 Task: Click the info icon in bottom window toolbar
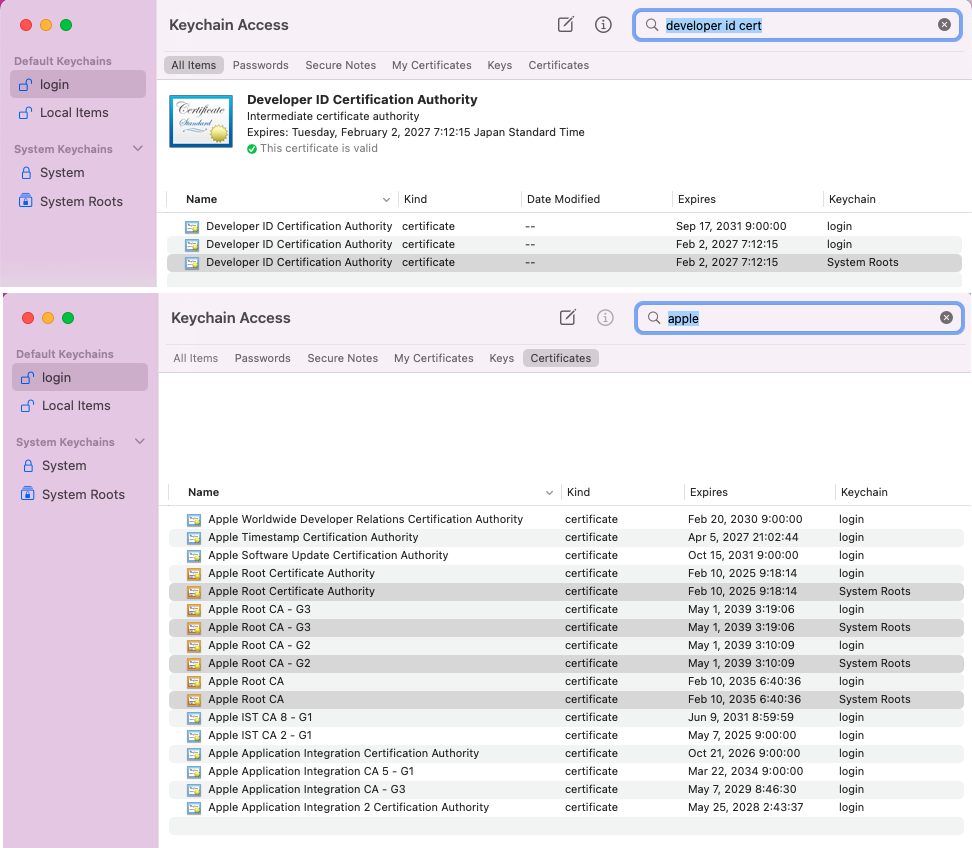[605, 317]
